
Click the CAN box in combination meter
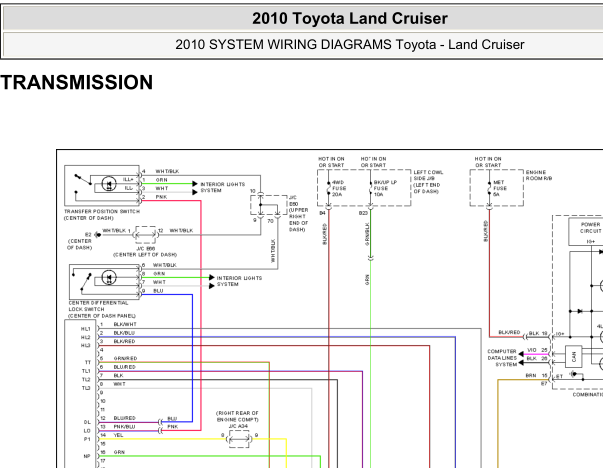click(x=573, y=356)
